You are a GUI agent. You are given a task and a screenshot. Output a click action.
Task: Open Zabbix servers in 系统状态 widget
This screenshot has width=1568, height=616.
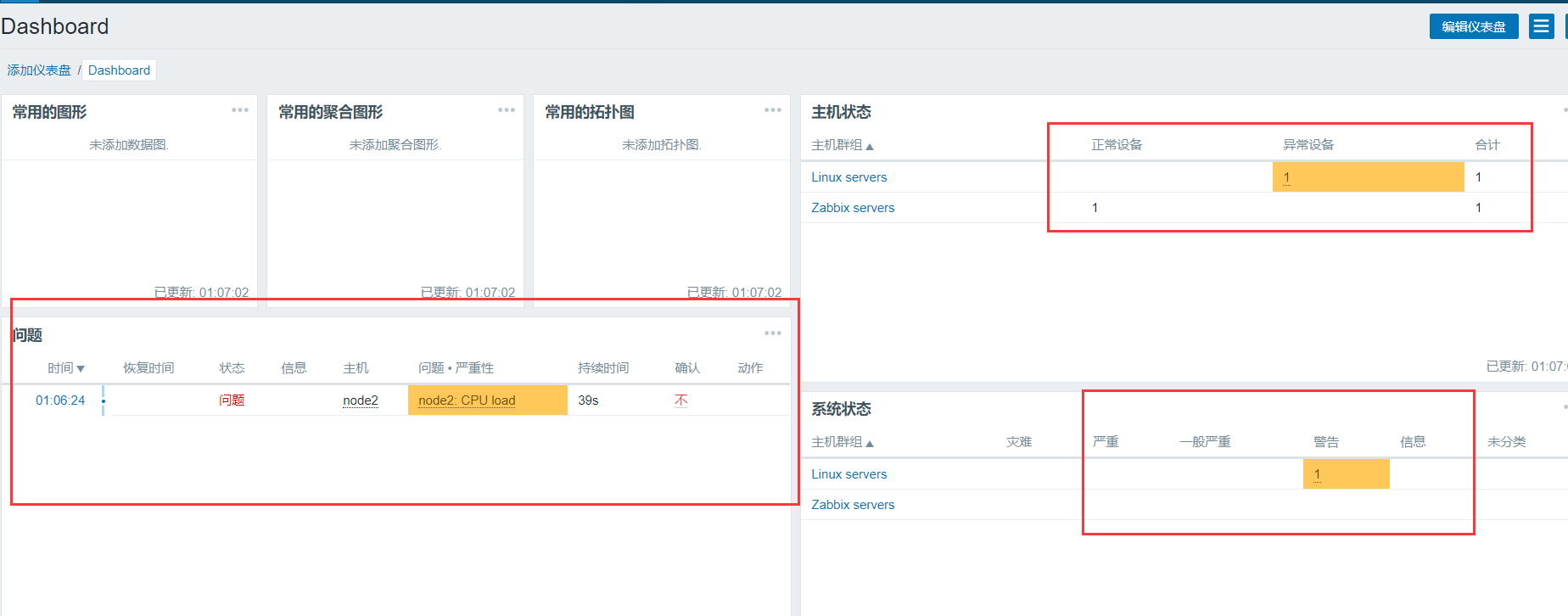tap(853, 505)
